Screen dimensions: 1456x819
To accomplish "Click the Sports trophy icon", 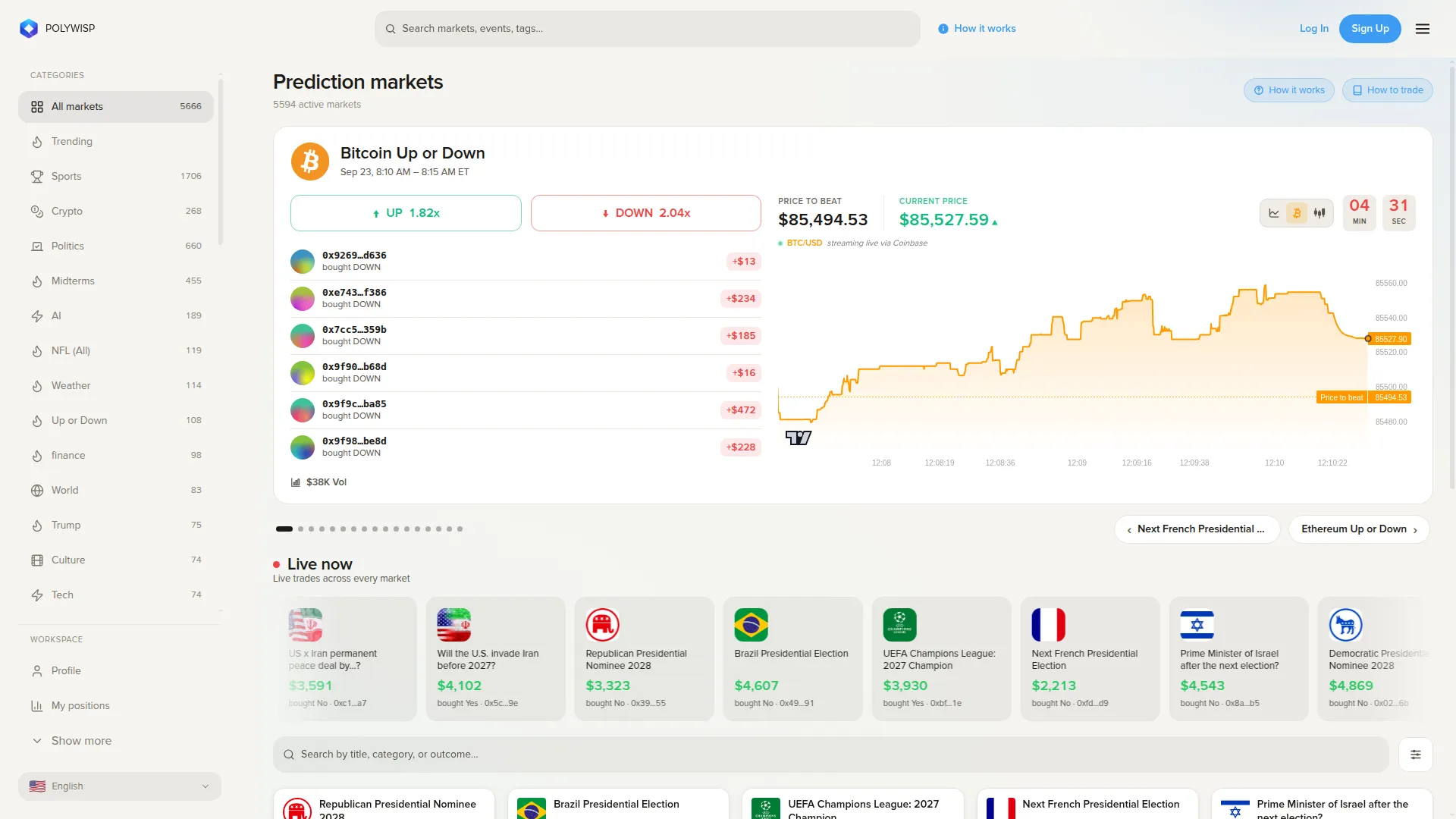I will tap(37, 177).
